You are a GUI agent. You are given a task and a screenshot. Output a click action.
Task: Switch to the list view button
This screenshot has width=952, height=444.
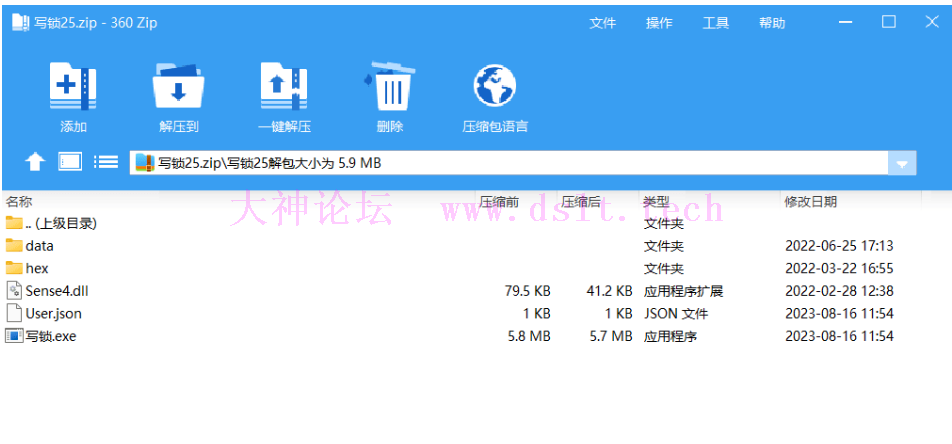[106, 162]
